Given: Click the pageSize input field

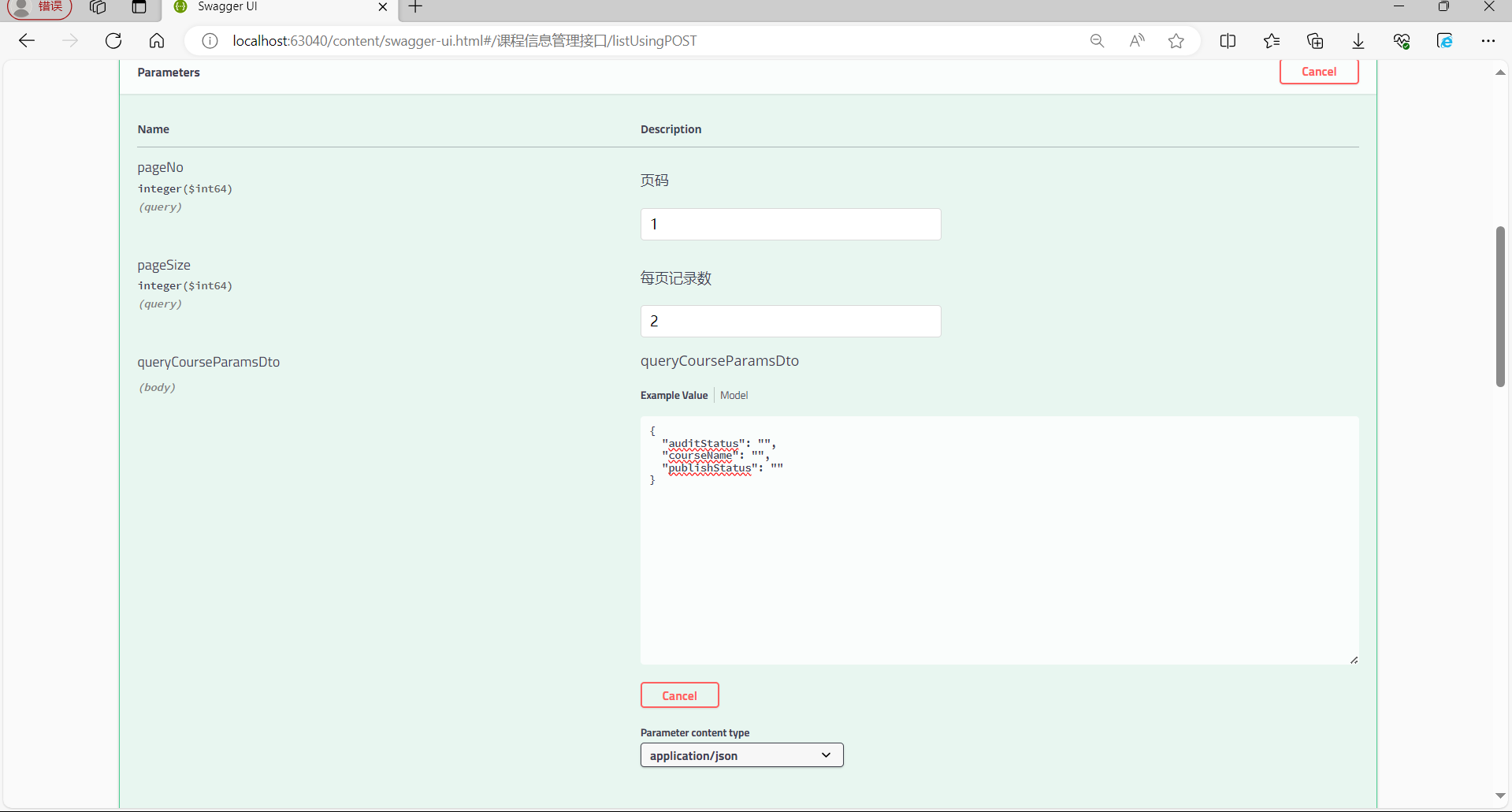Looking at the screenshot, I should tap(790, 321).
